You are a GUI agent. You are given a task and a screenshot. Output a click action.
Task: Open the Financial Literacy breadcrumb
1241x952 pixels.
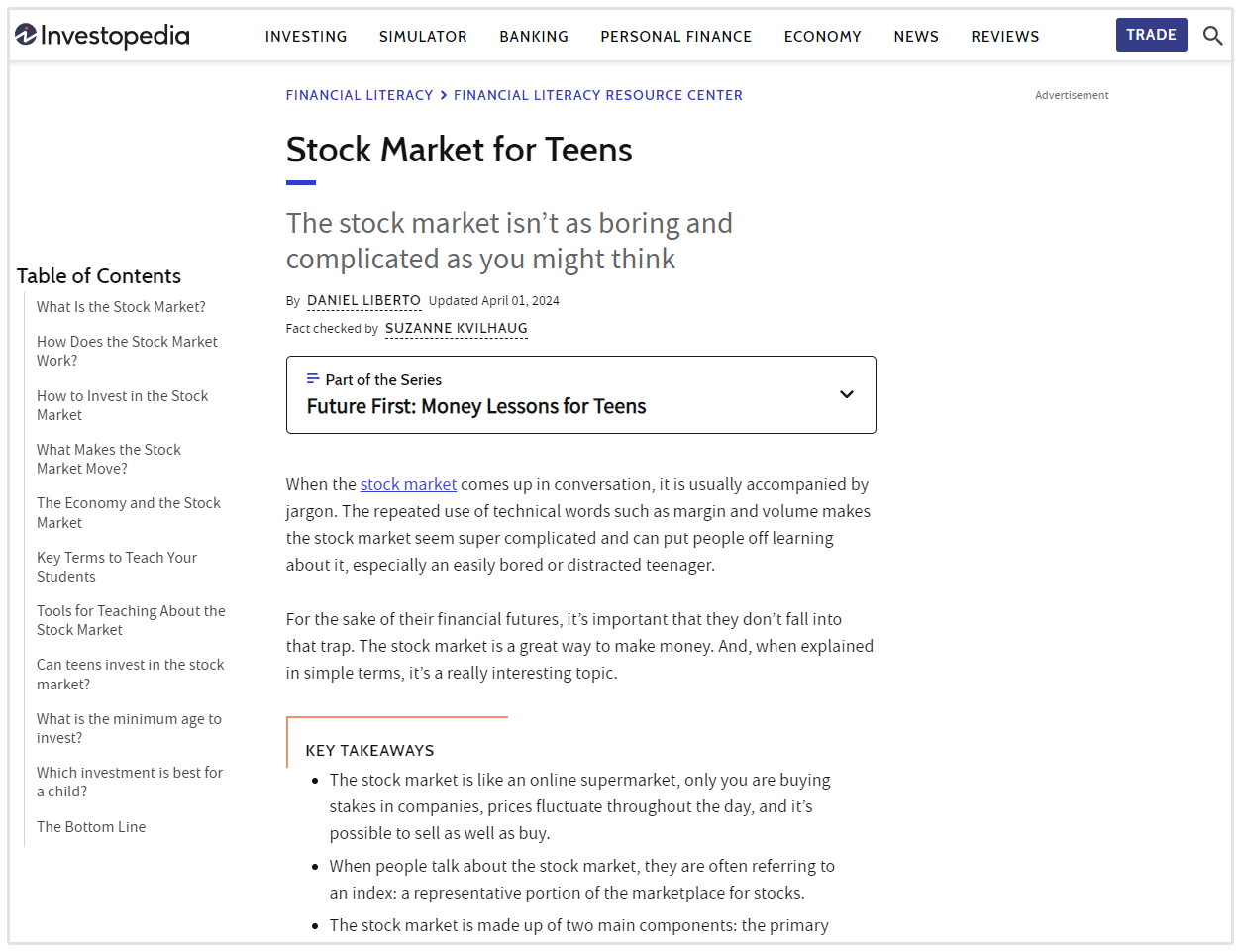click(360, 96)
